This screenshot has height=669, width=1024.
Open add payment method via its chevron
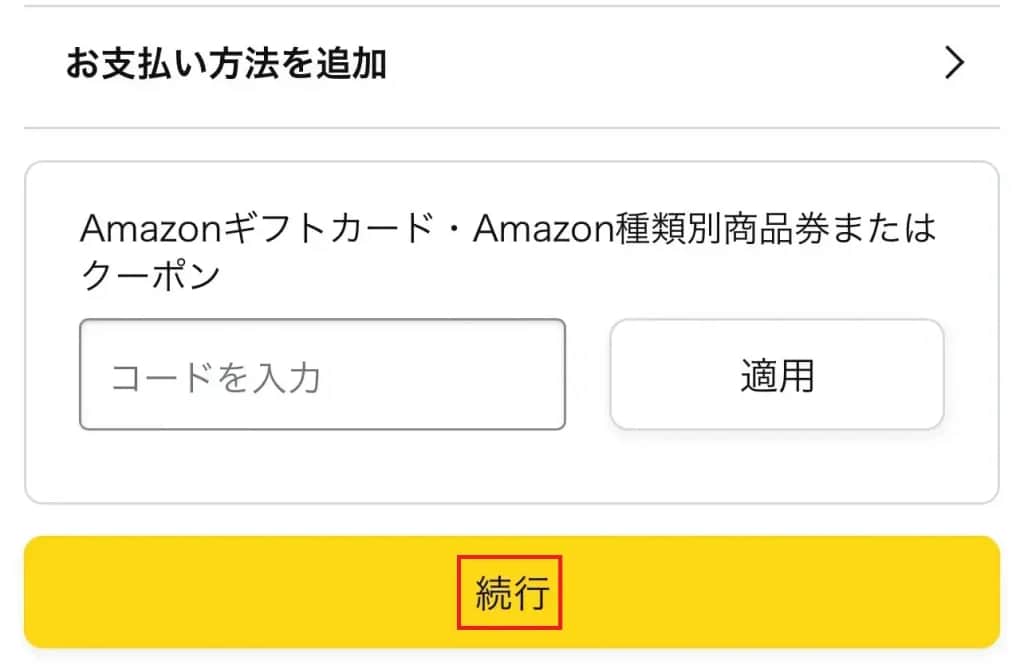point(955,65)
